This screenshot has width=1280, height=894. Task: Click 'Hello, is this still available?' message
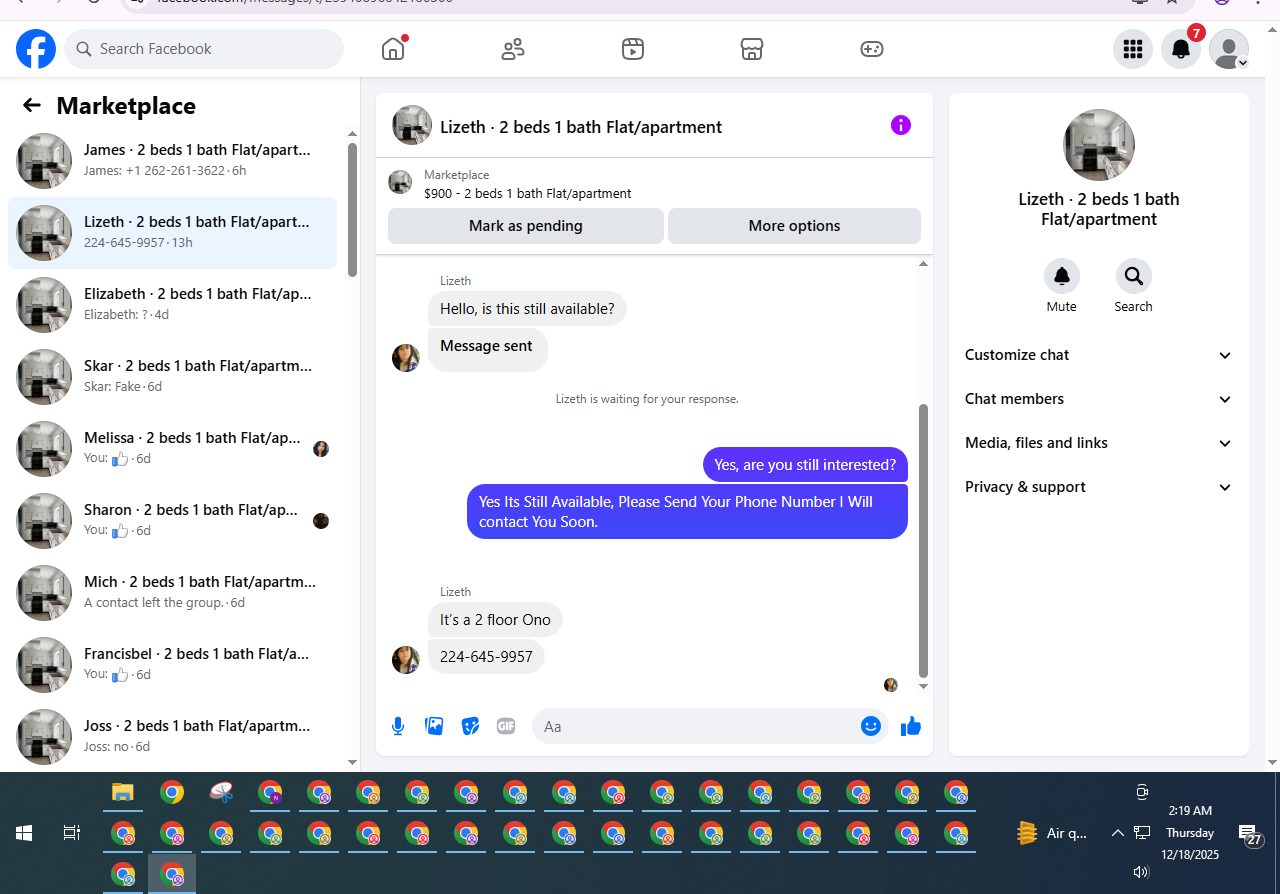click(527, 309)
